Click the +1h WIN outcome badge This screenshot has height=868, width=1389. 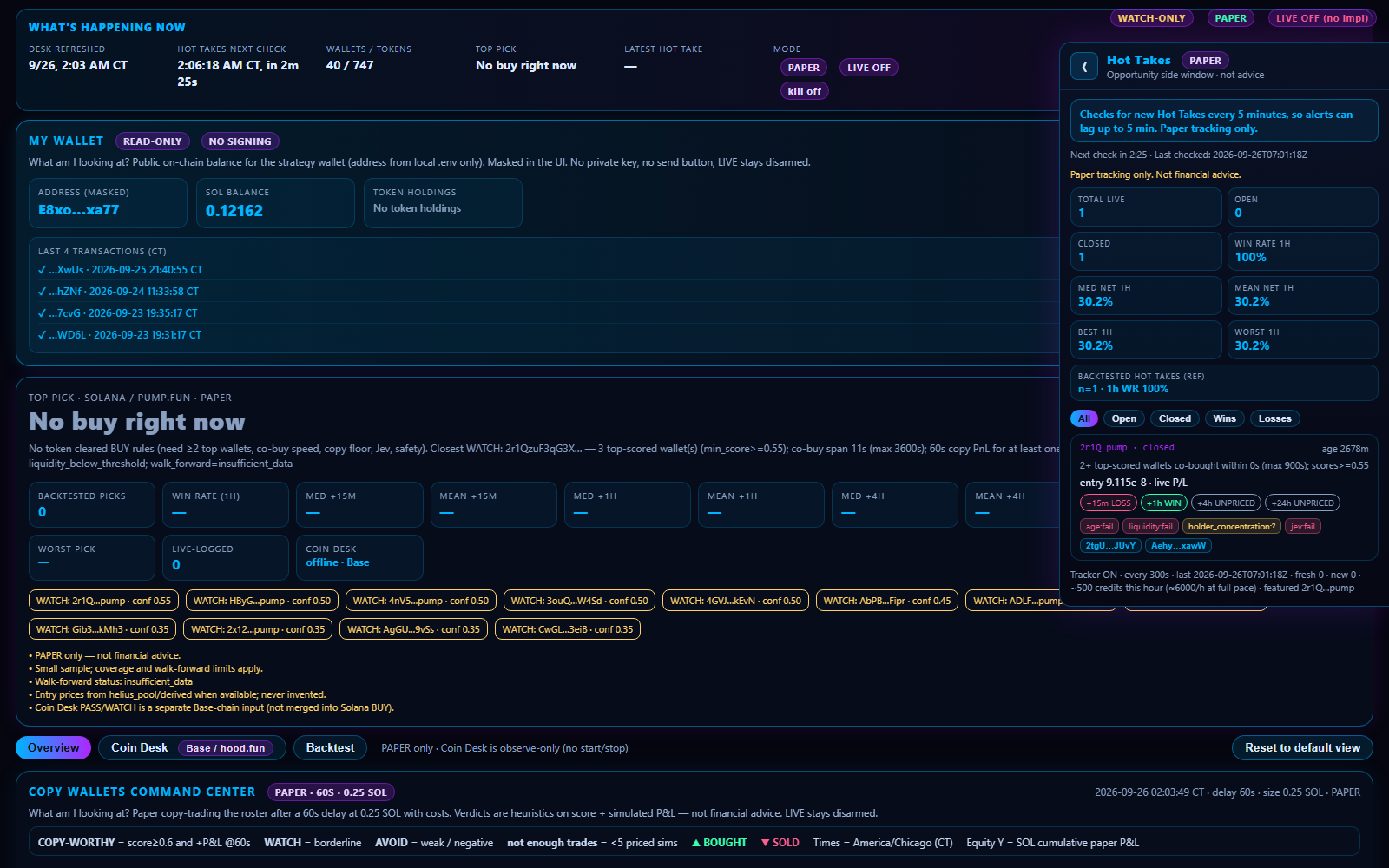coord(1163,503)
